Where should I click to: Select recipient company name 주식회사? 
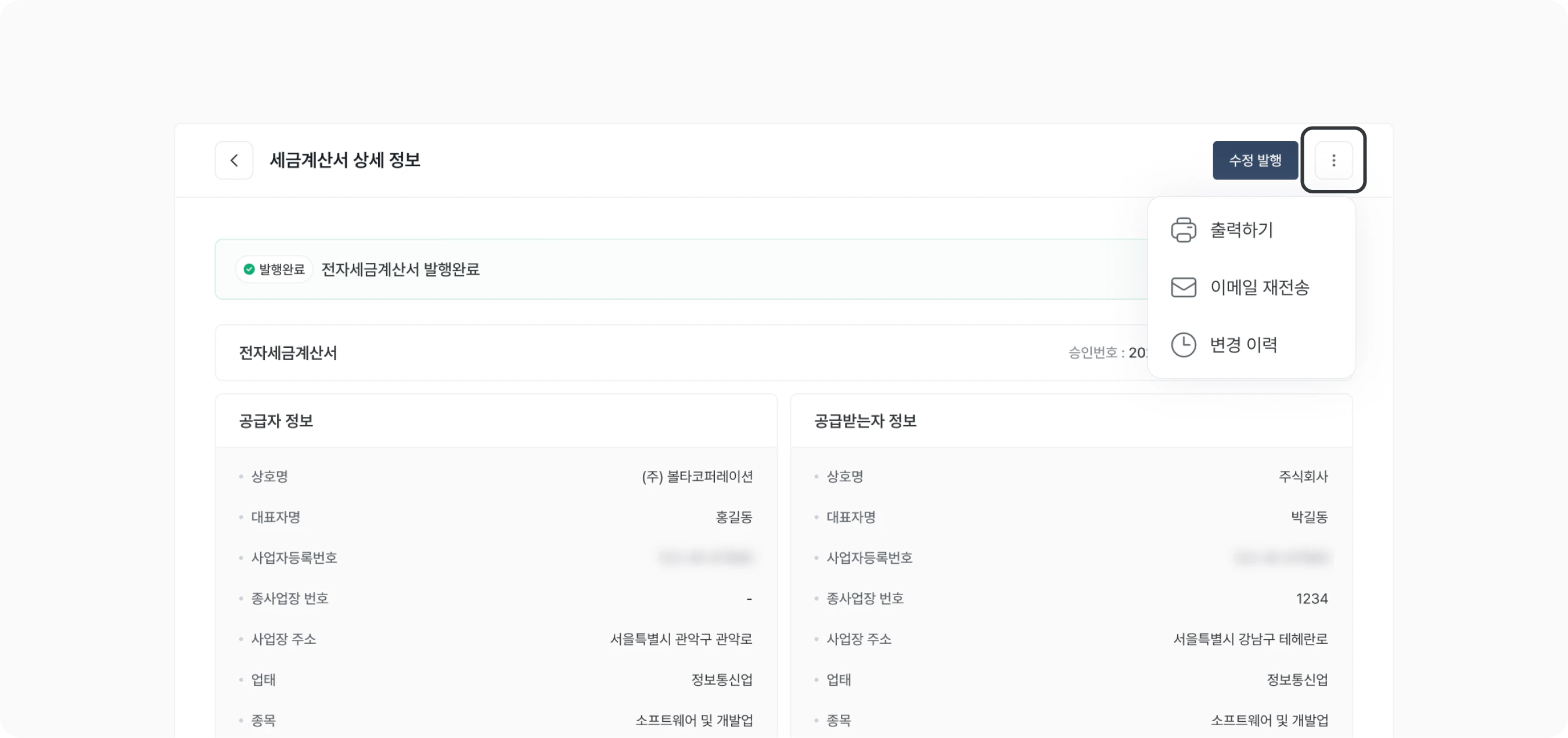click(1303, 476)
